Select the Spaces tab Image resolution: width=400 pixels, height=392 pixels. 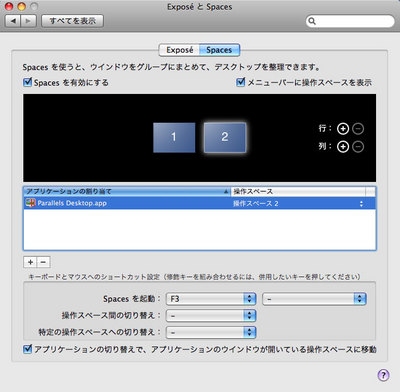pyautogui.click(x=219, y=50)
